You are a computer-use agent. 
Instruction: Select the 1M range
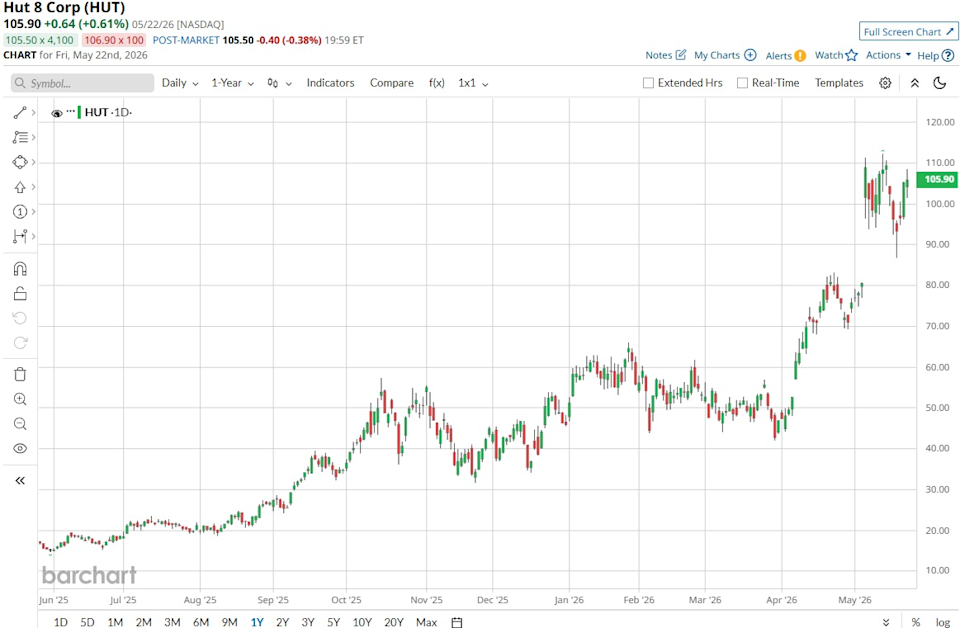coord(115,622)
